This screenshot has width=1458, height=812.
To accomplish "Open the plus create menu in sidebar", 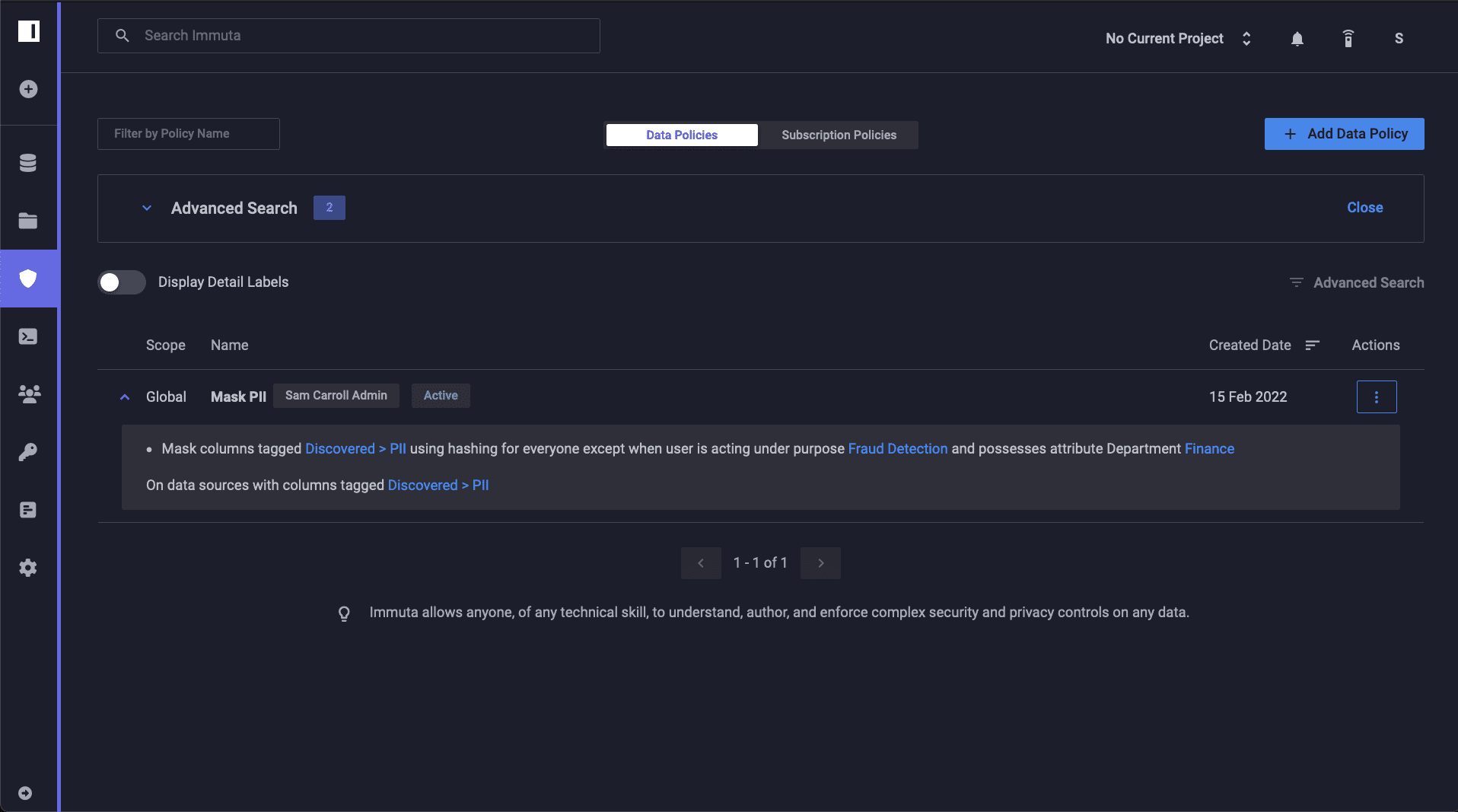I will [x=28, y=89].
